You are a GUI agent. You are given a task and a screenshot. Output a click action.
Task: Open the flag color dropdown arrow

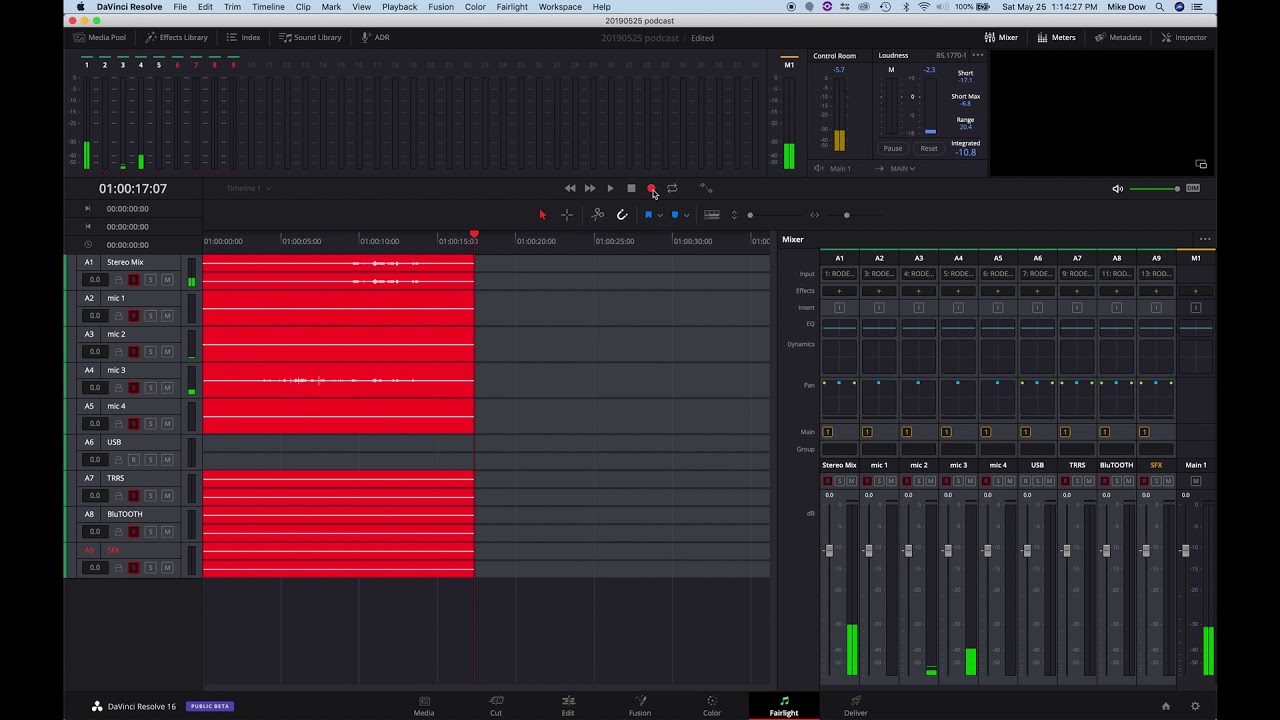(660, 215)
